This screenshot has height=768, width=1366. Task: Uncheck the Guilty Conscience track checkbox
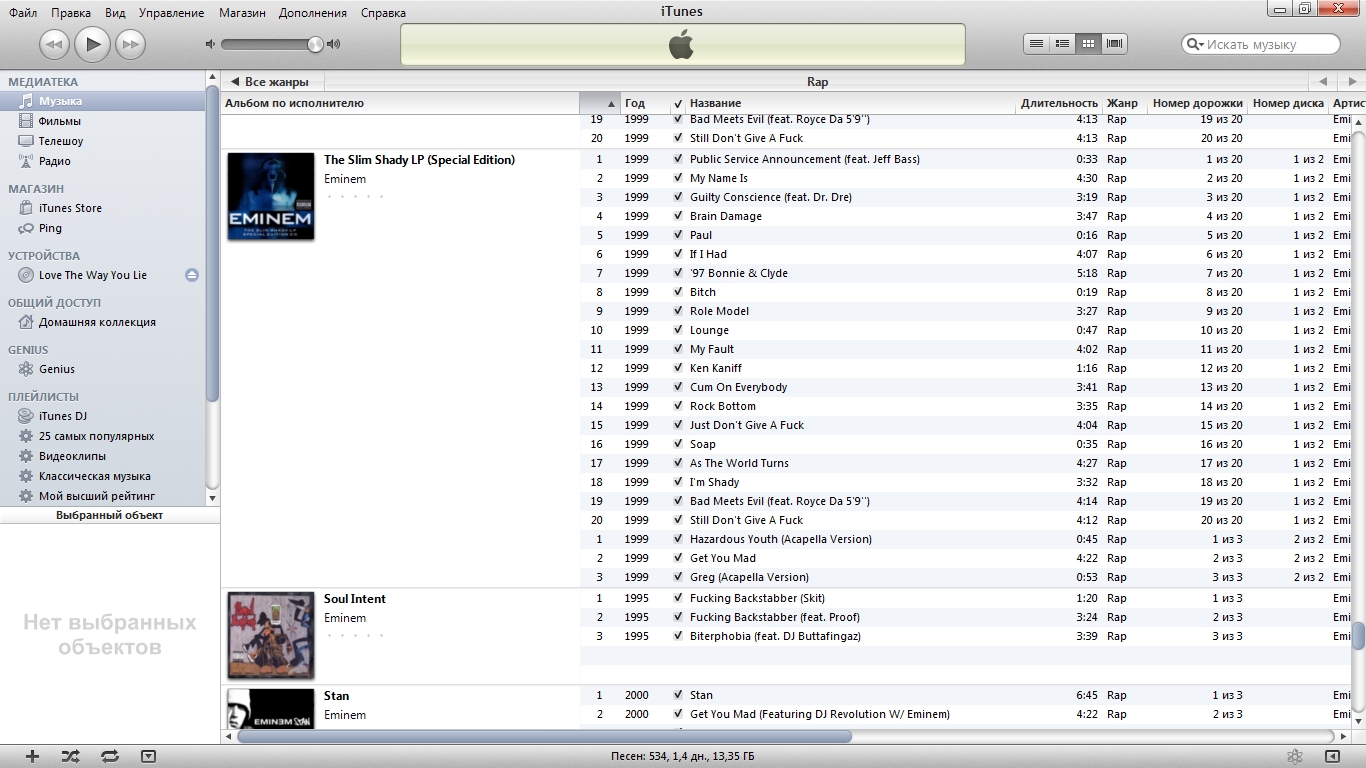[678, 197]
